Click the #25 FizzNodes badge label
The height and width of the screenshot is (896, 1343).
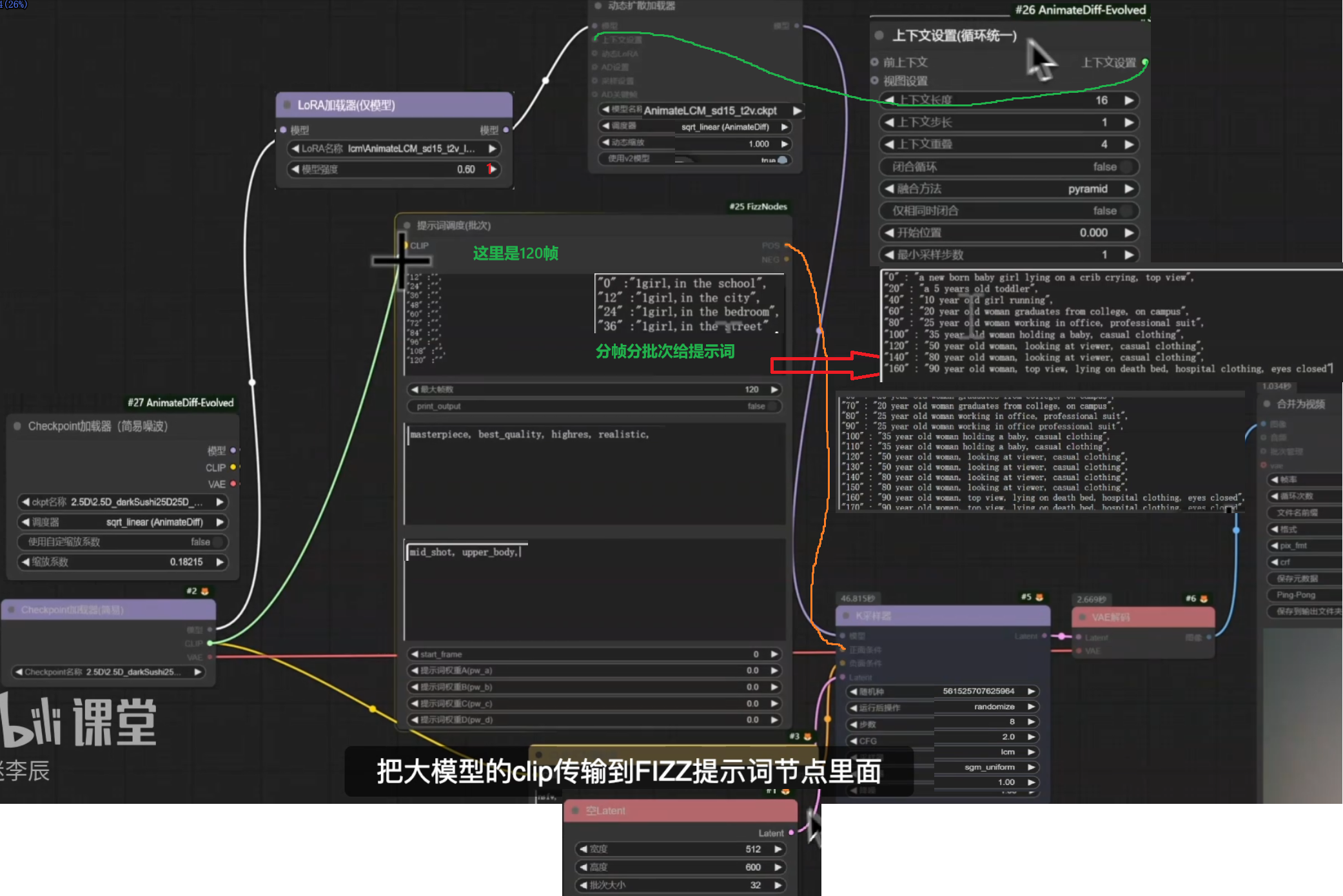click(758, 206)
